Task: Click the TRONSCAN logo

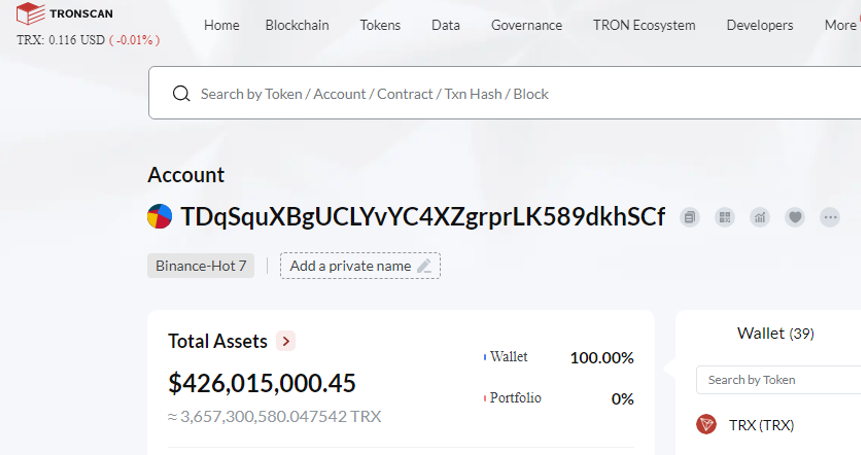Action: click(x=64, y=13)
